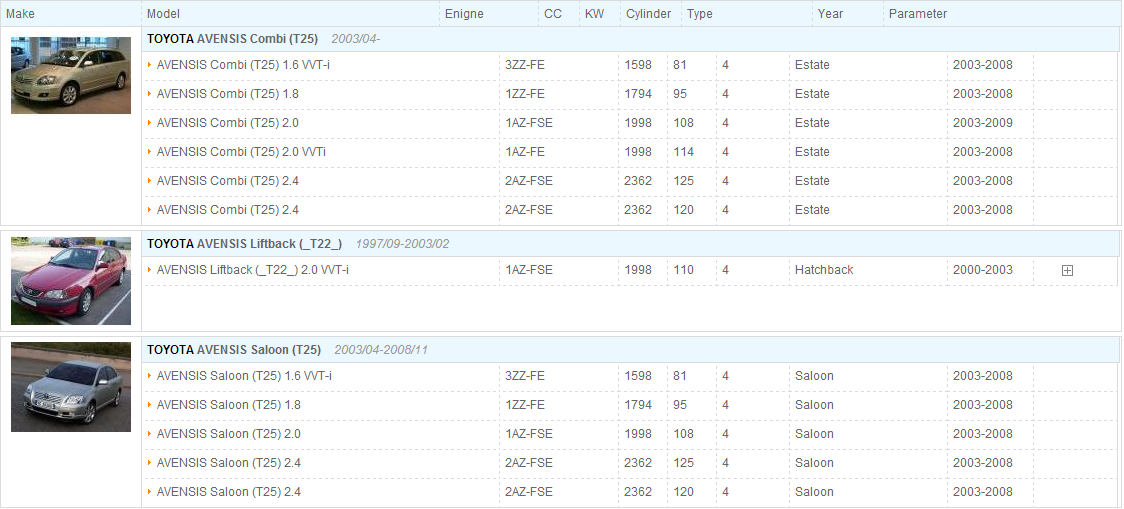Image resolution: width=1124 pixels, height=509 pixels.
Task: Open the red AVENSIS Liftback car thumbnail
Action: [x=71, y=281]
